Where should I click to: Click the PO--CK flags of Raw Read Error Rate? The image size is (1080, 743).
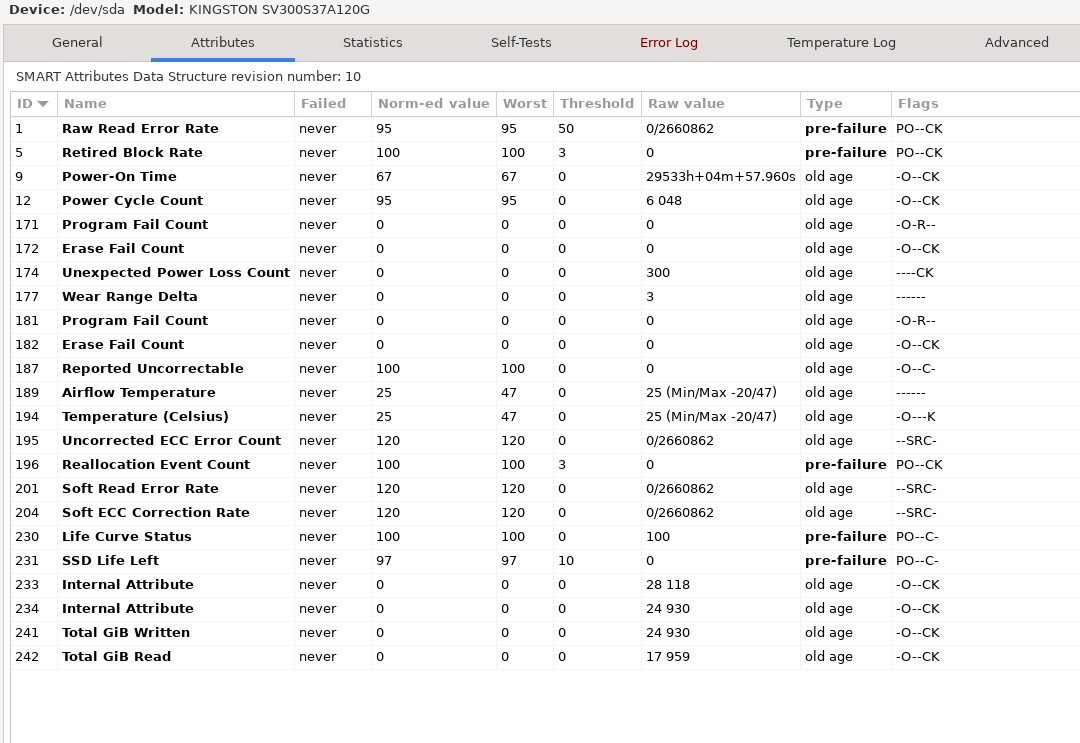point(919,129)
